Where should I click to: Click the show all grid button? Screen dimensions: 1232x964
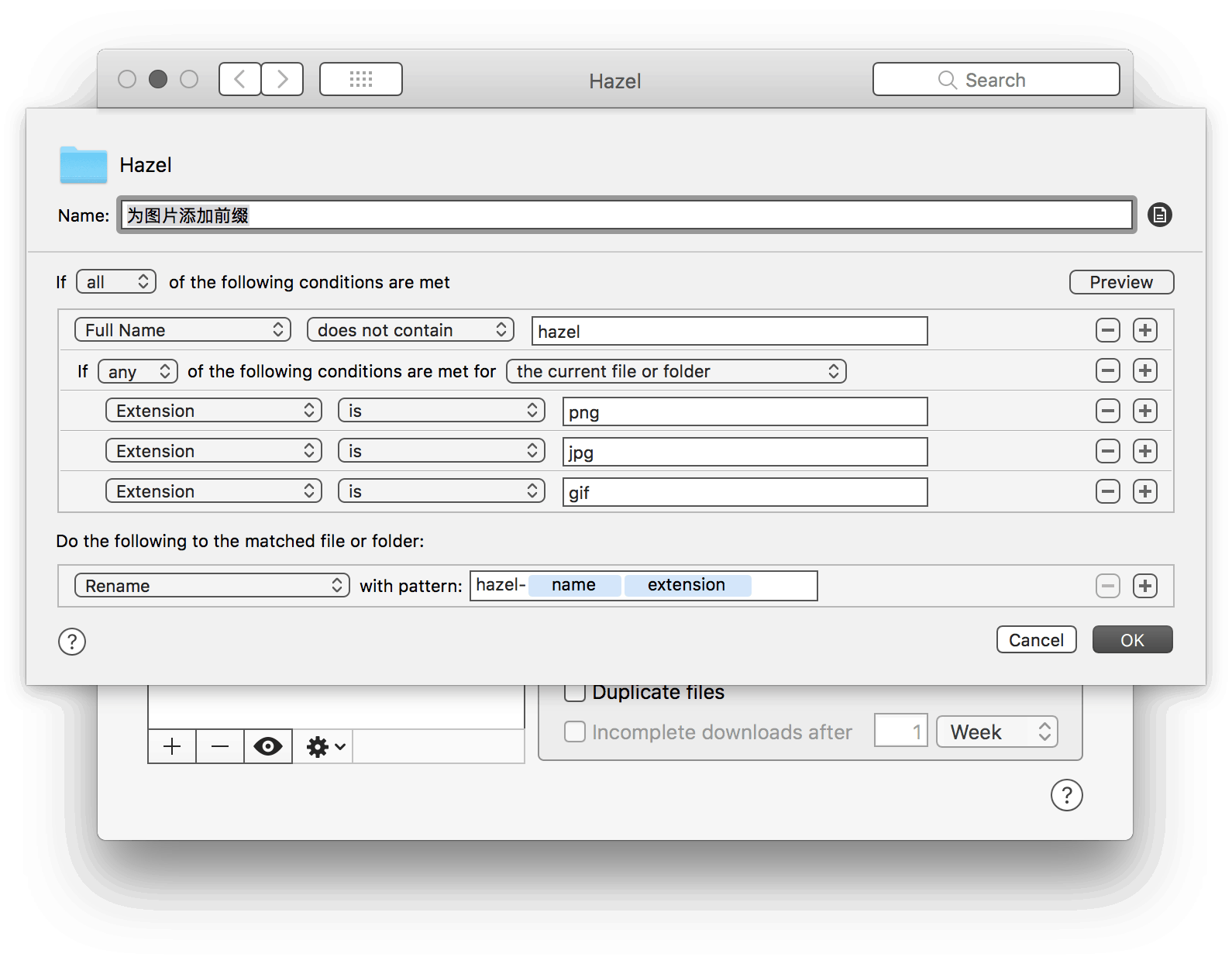tap(361, 79)
